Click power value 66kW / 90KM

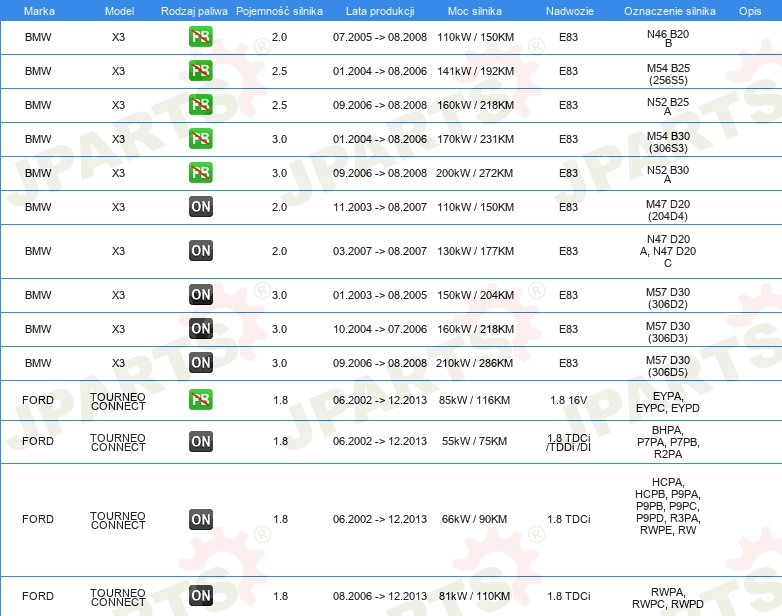point(474,519)
